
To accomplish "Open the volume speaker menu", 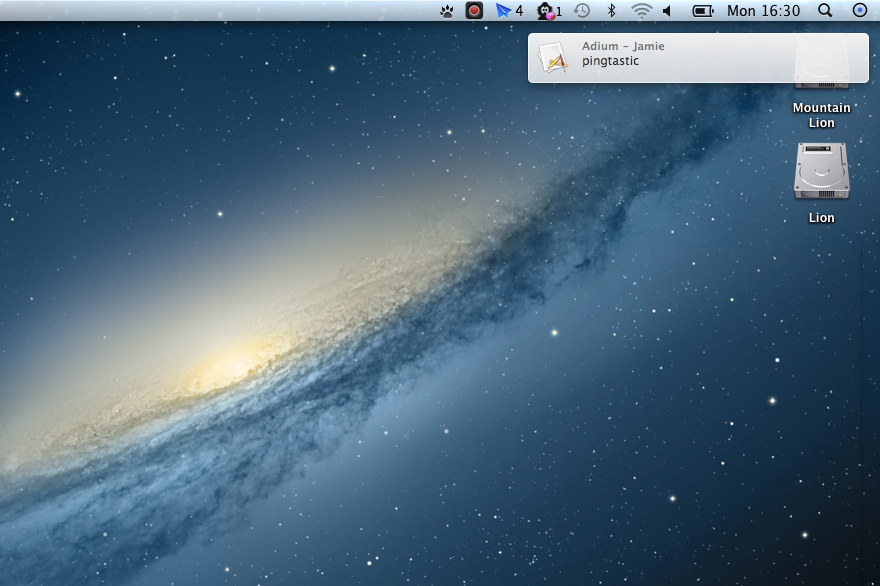I will point(667,11).
